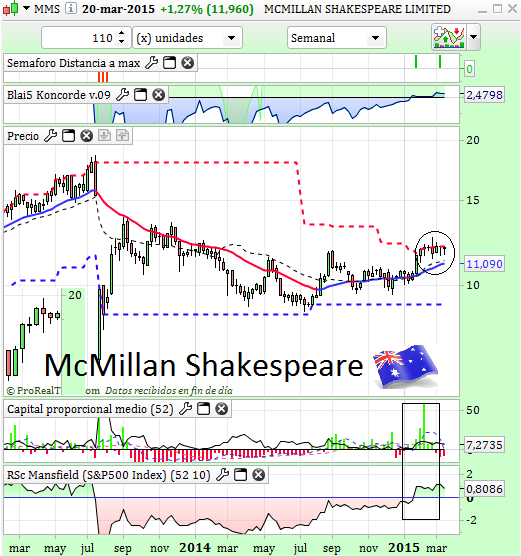The height and width of the screenshot is (556, 521).
Task: Configure the Precio panel with wrench icon
Action: [50, 135]
